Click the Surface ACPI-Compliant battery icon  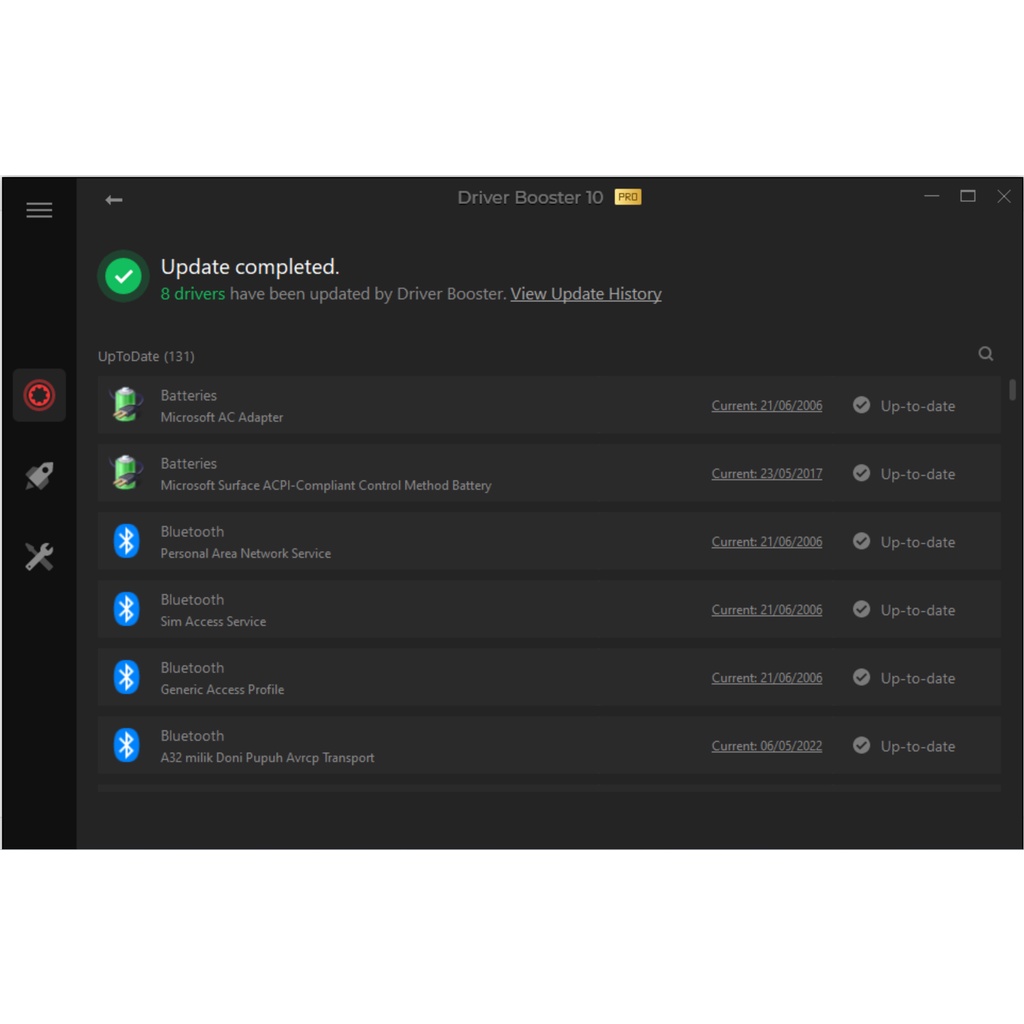tap(126, 473)
